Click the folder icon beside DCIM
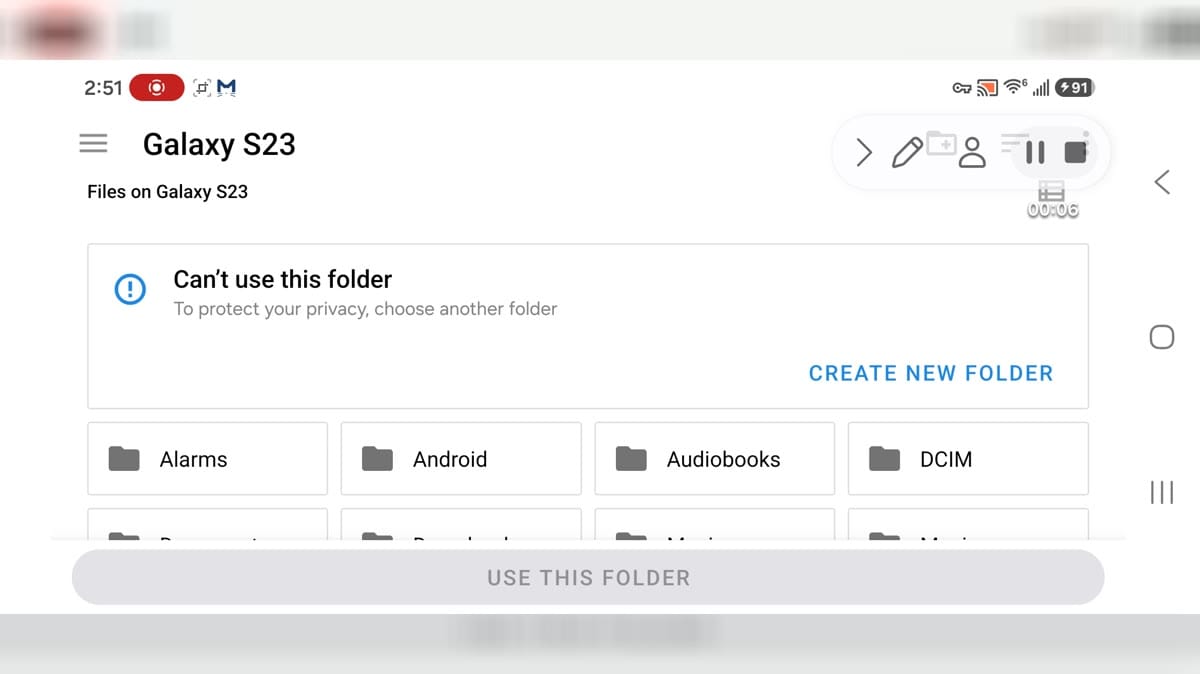Screen dimensions: 1200x674 [884, 459]
